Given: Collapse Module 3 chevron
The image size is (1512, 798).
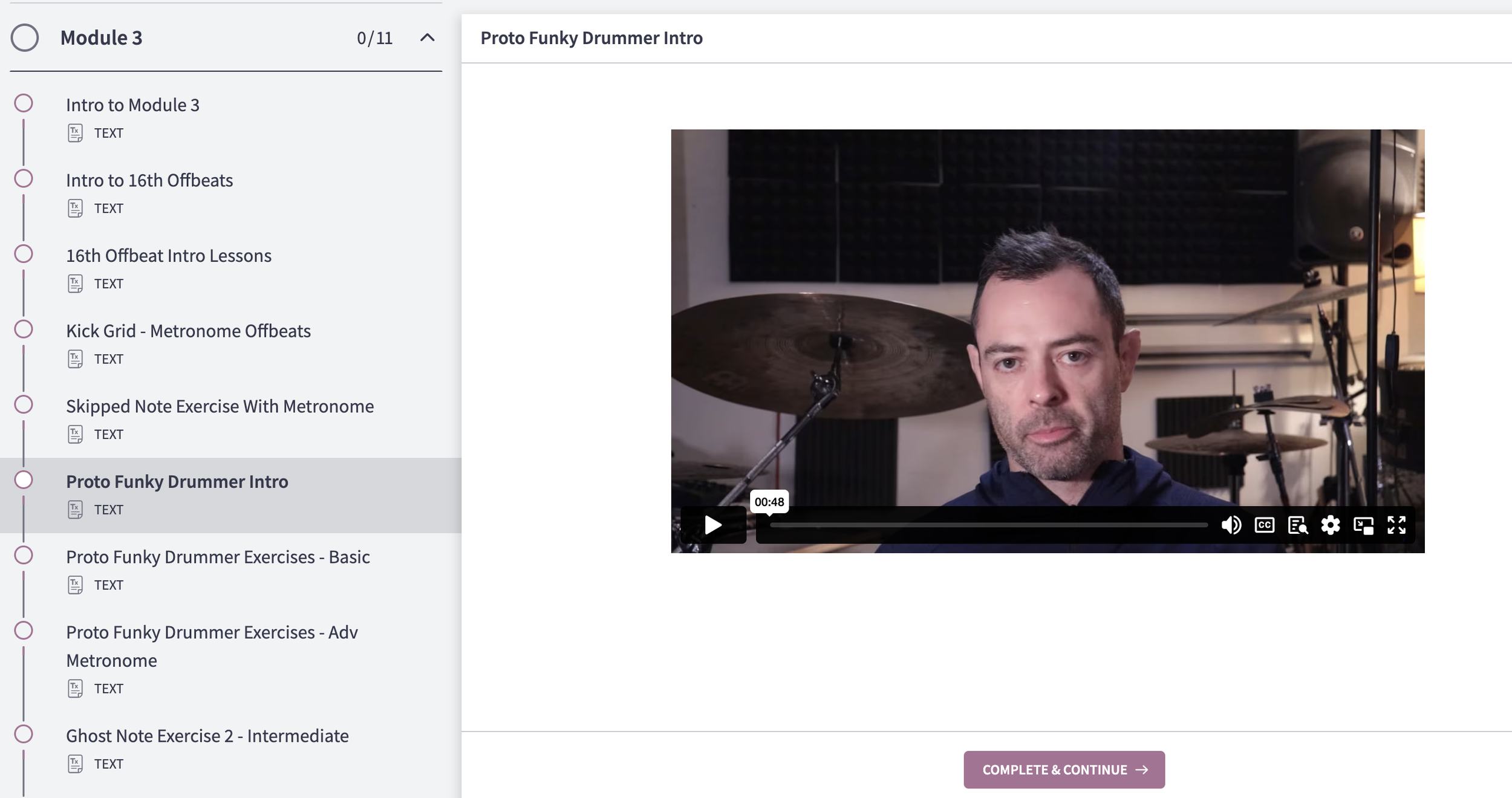Looking at the screenshot, I should click(427, 37).
